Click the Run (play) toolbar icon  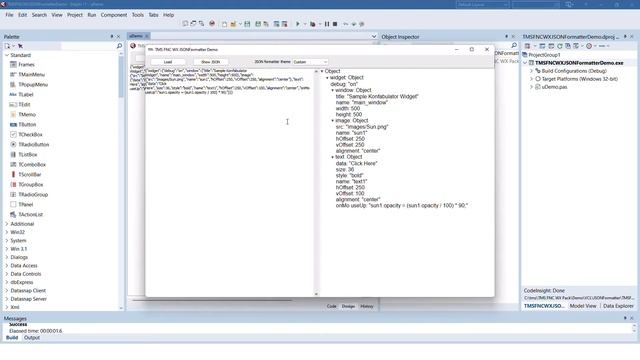click(x=298, y=24)
